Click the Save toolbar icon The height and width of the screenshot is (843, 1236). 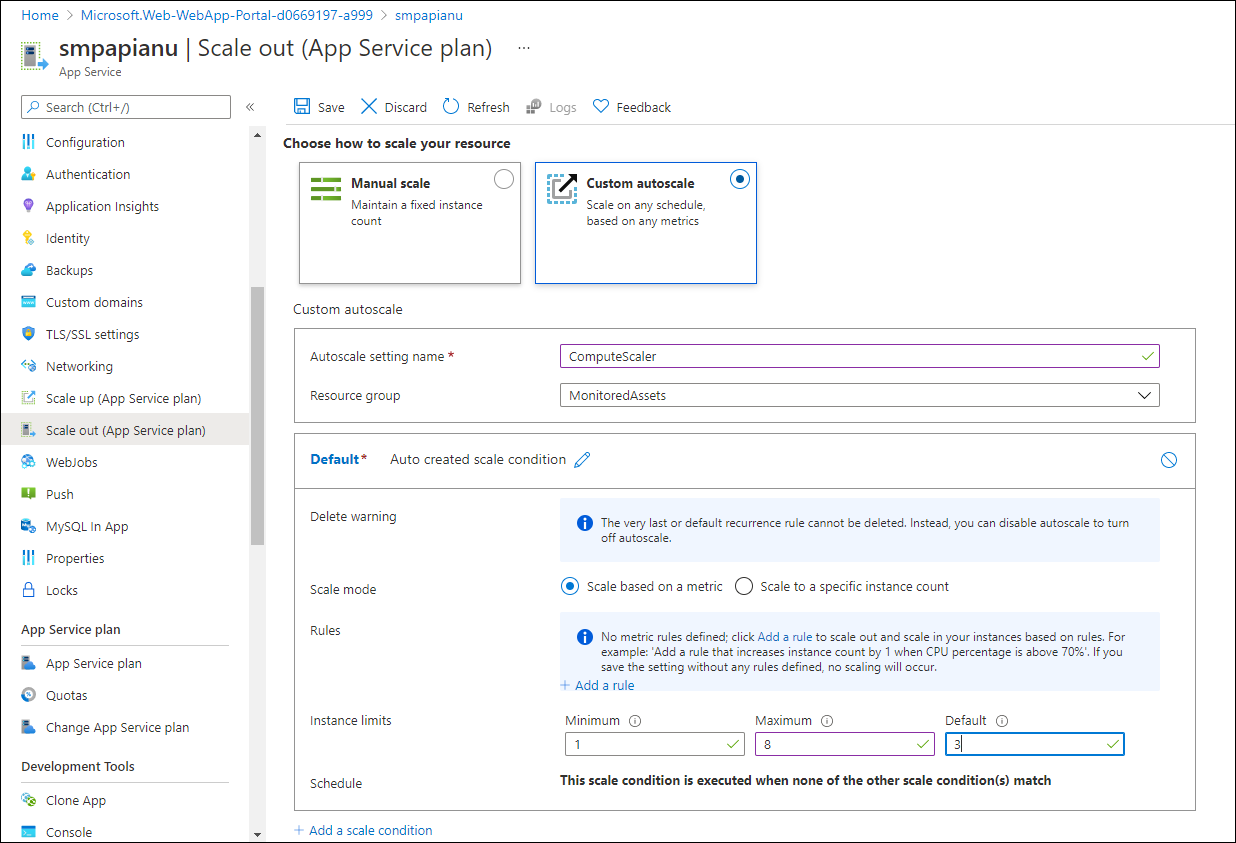[x=300, y=106]
